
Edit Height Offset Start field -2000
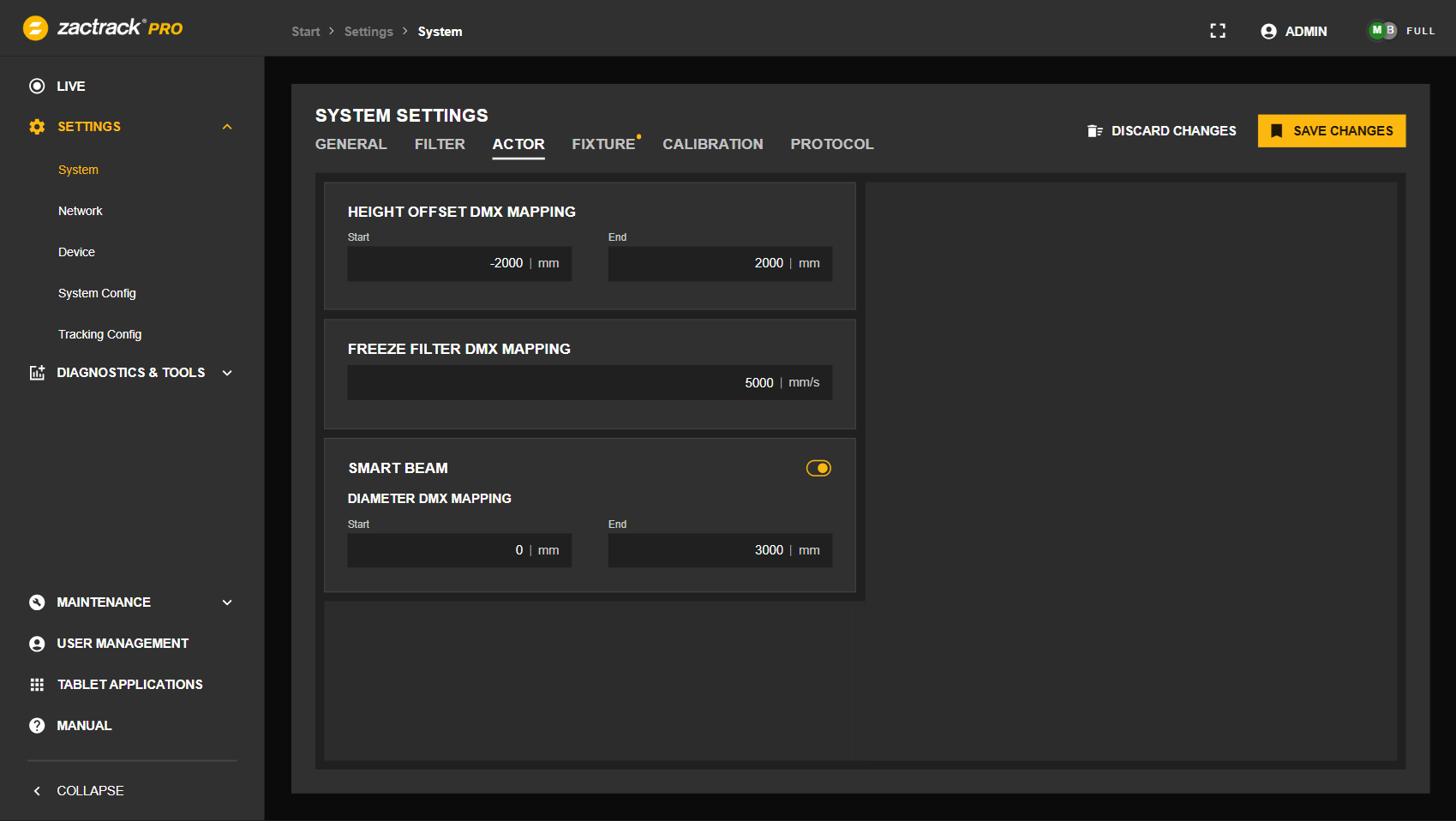tap(459, 263)
